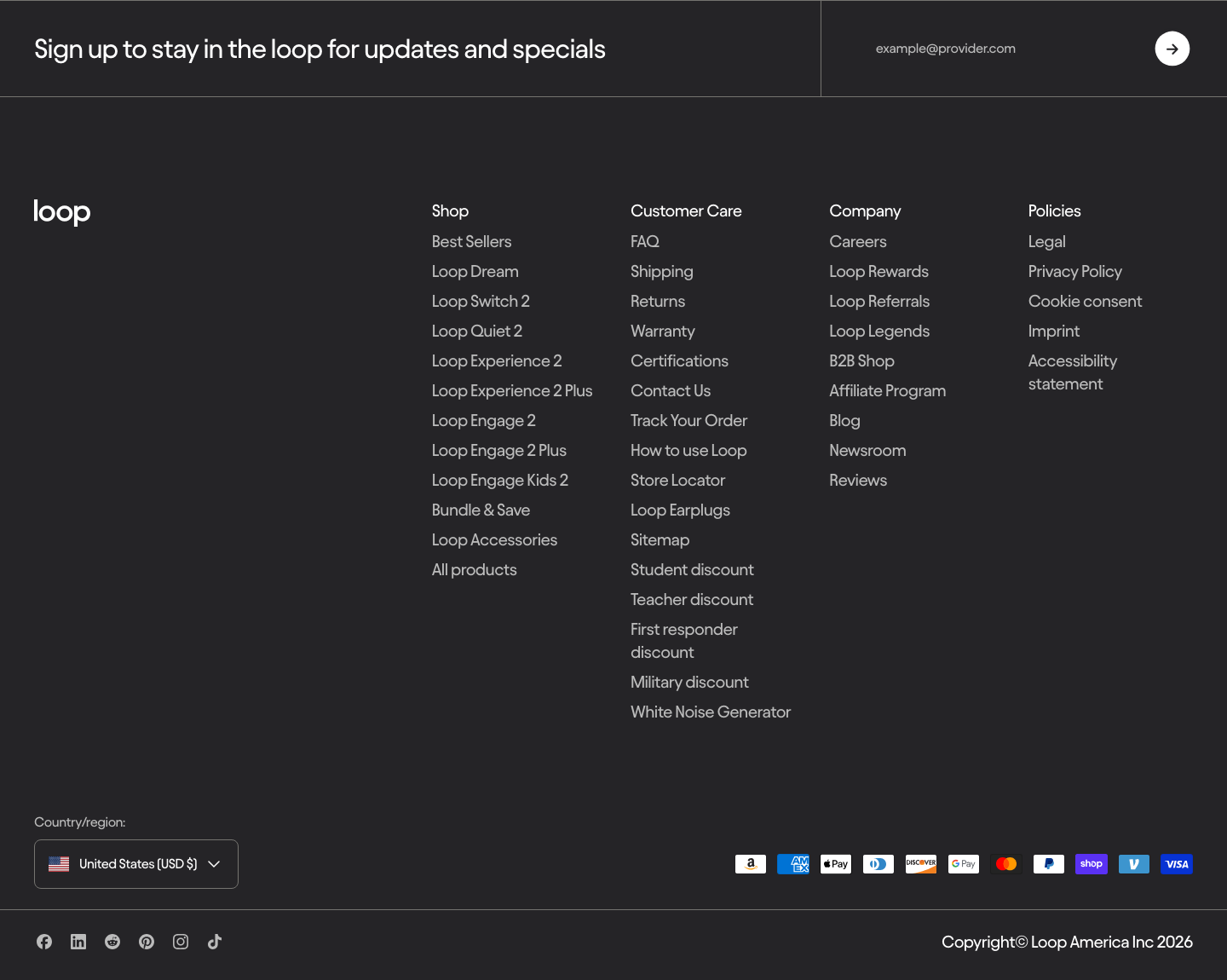The height and width of the screenshot is (980, 1227).
Task: Go to Bundle & Save
Action: click(481, 510)
